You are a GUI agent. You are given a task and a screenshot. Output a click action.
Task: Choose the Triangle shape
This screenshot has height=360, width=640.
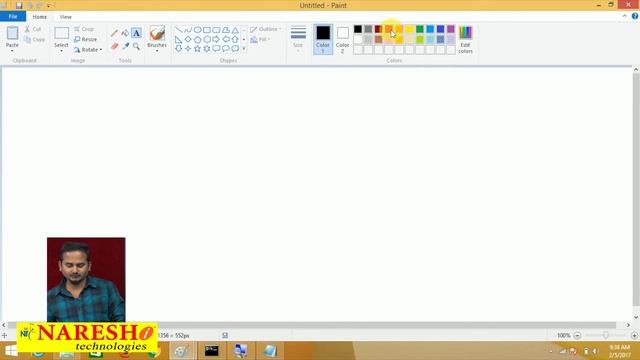click(235, 30)
